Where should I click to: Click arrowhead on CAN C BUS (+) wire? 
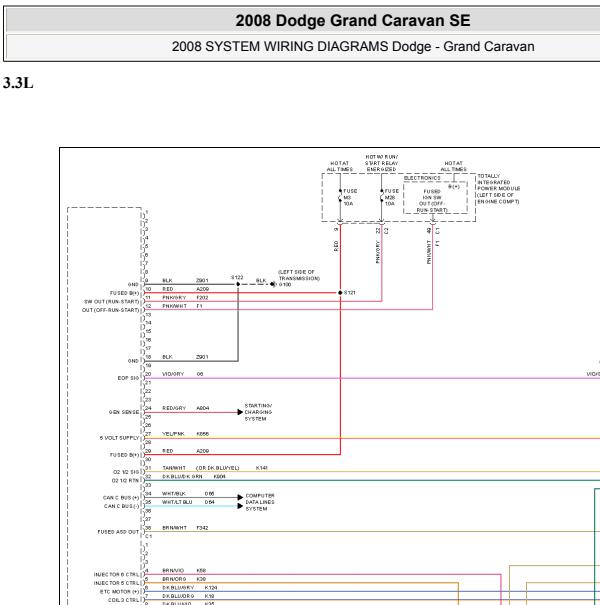pyautogui.click(x=240, y=497)
